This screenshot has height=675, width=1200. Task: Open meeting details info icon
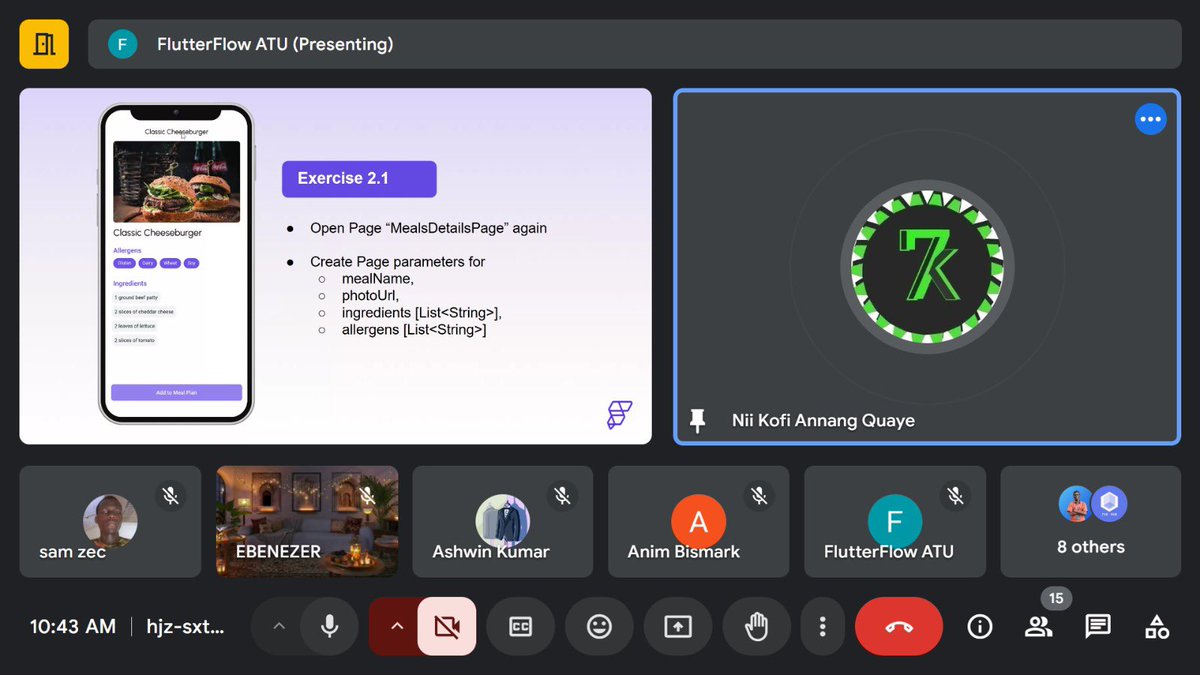980,626
